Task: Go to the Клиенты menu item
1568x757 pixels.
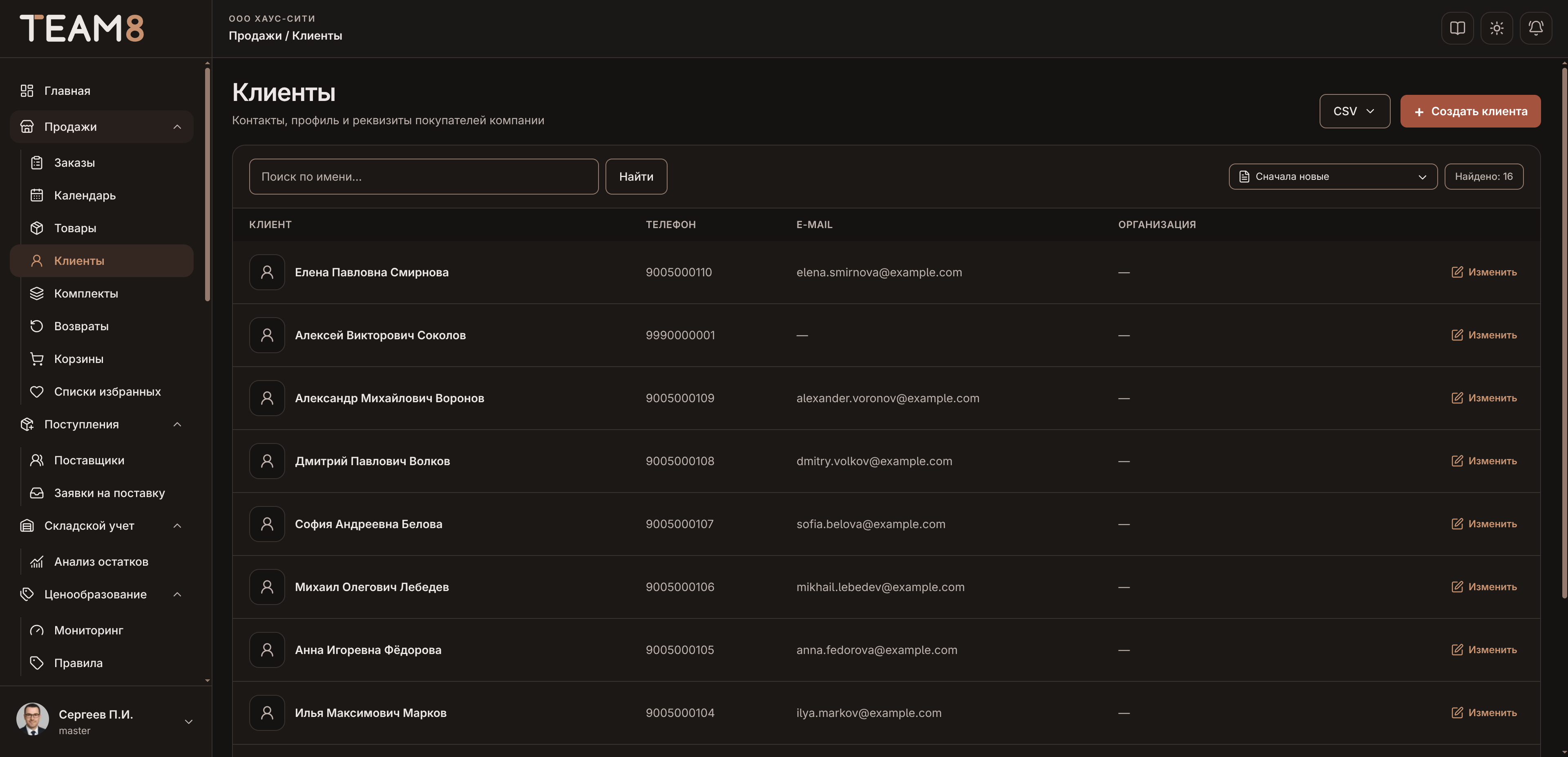Action: click(x=102, y=261)
